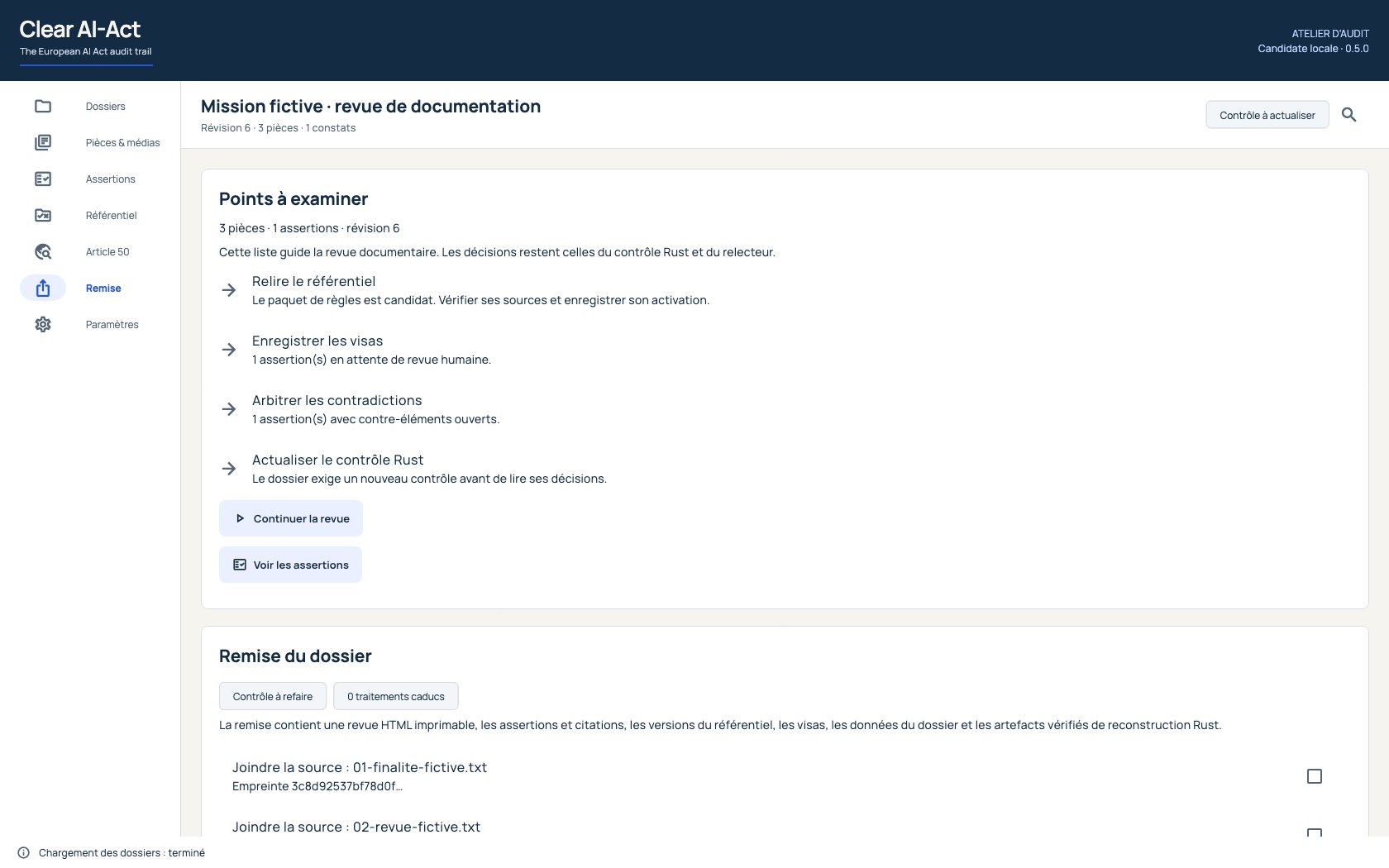Check Joindre la source 01-finalite-fictive.txt
This screenshot has height=868, width=1389.
coord(1314,776)
